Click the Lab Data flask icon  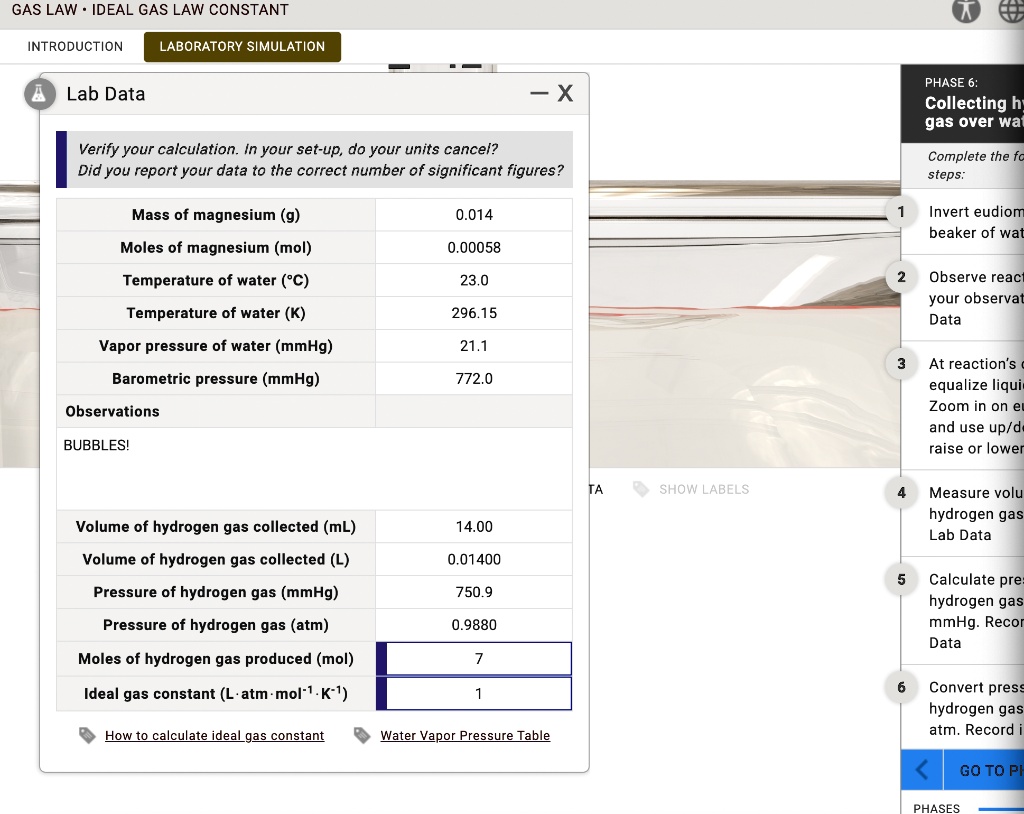point(41,94)
